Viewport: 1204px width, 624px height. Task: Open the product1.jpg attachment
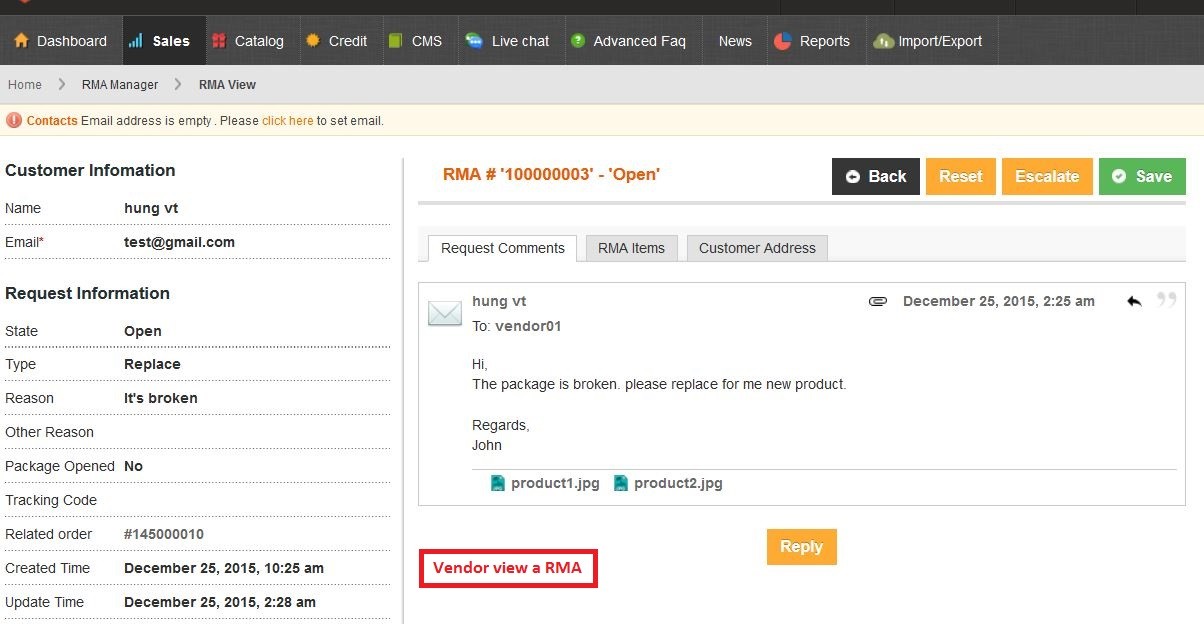point(555,483)
